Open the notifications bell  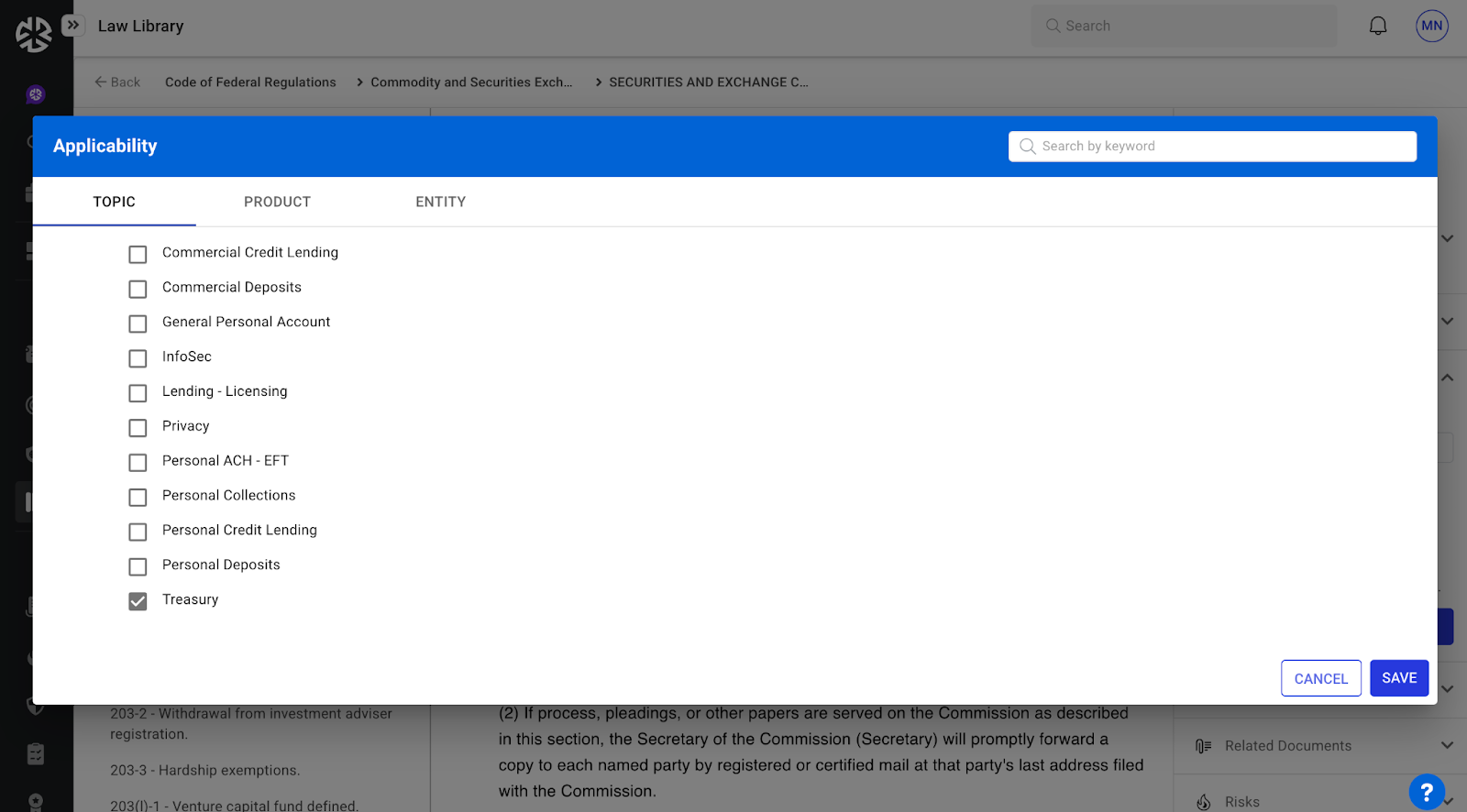[1377, 26]
